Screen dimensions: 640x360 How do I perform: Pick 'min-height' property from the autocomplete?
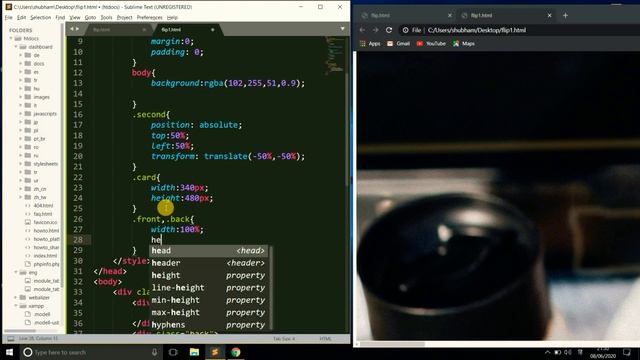(x=208, y=300)
